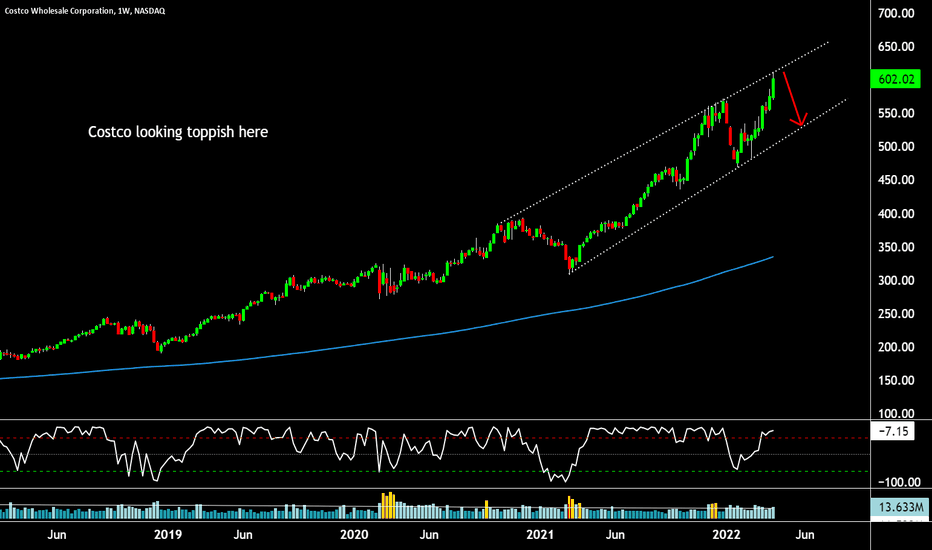Click the Costco Wholesale Corporation chart title
This screenshot has height=550, width=932.
(84, 11)
